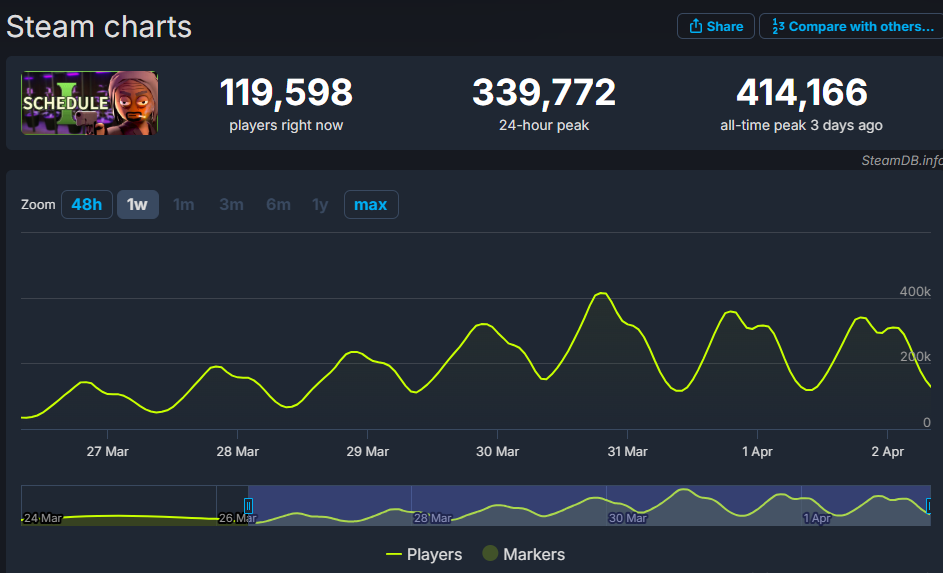Click the 400k y-axis label
Image resolution: width=943 pixels, height=573 pixels.
tap(915, 292)
